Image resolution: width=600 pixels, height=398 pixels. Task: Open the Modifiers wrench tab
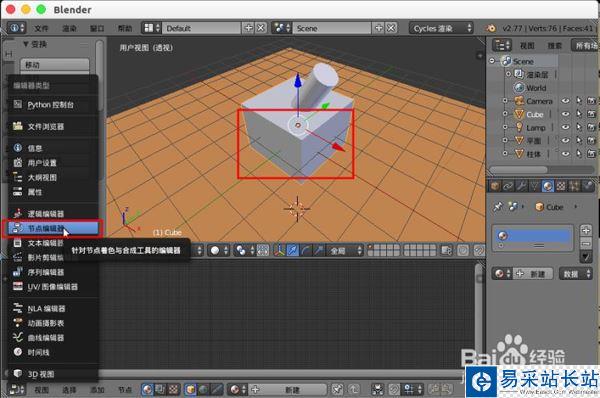coord(521,186)
